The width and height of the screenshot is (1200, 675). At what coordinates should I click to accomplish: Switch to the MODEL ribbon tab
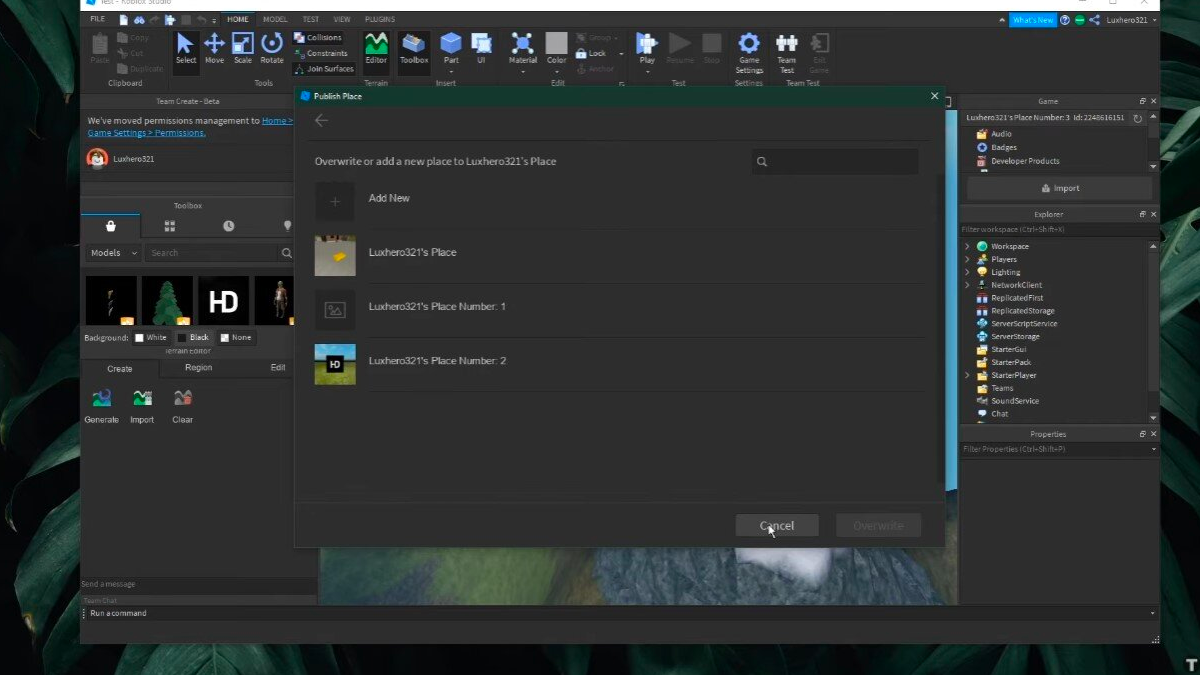point(275,19)
